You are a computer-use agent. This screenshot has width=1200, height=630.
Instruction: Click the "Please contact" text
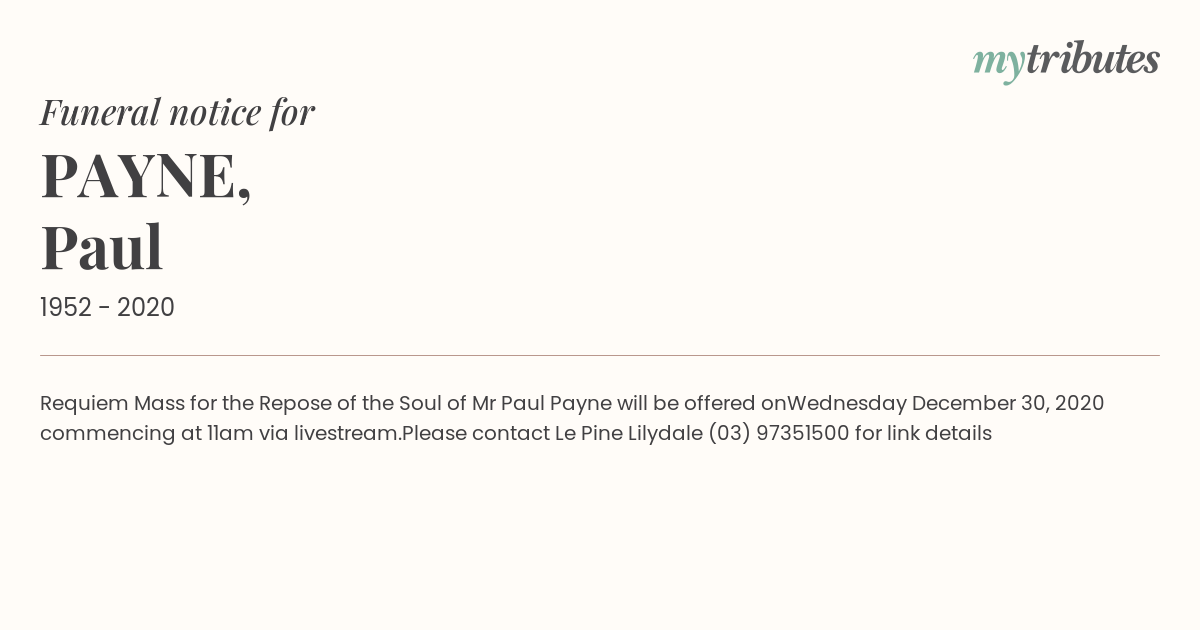click(x=475, y=434)
